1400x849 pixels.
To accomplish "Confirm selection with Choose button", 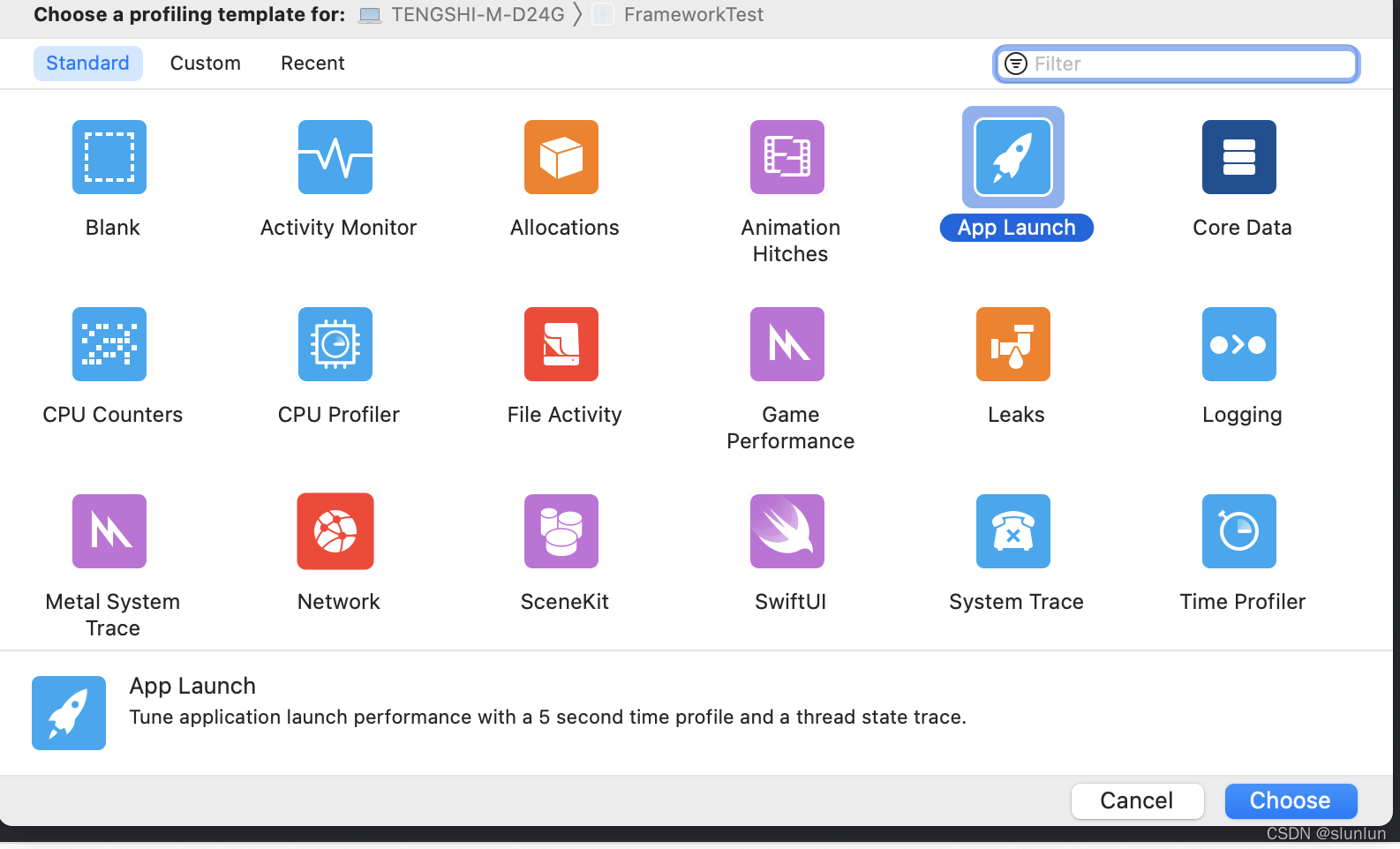I will click(1291, 800).
